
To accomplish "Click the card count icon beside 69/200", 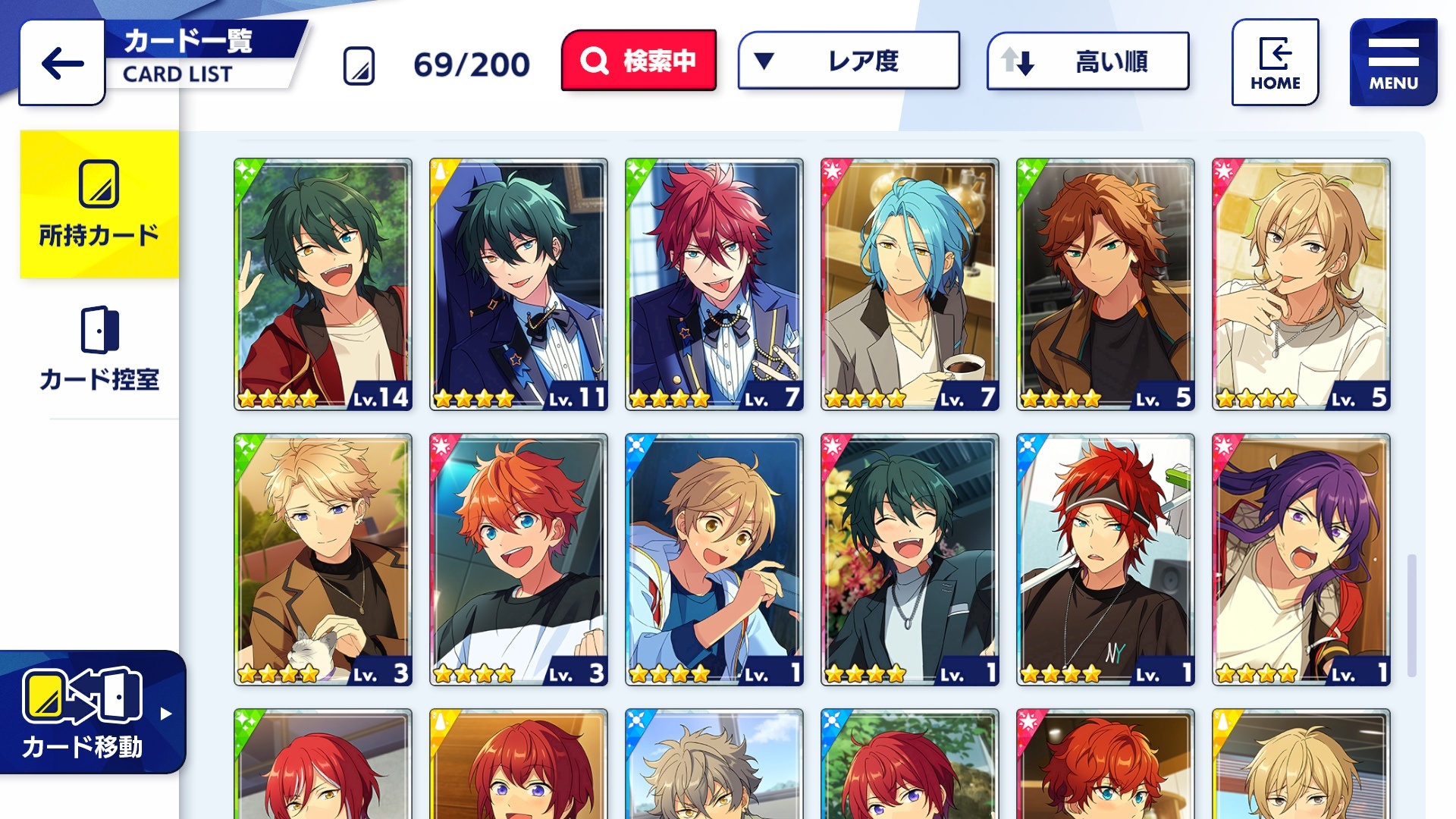I will click(359, 65).
